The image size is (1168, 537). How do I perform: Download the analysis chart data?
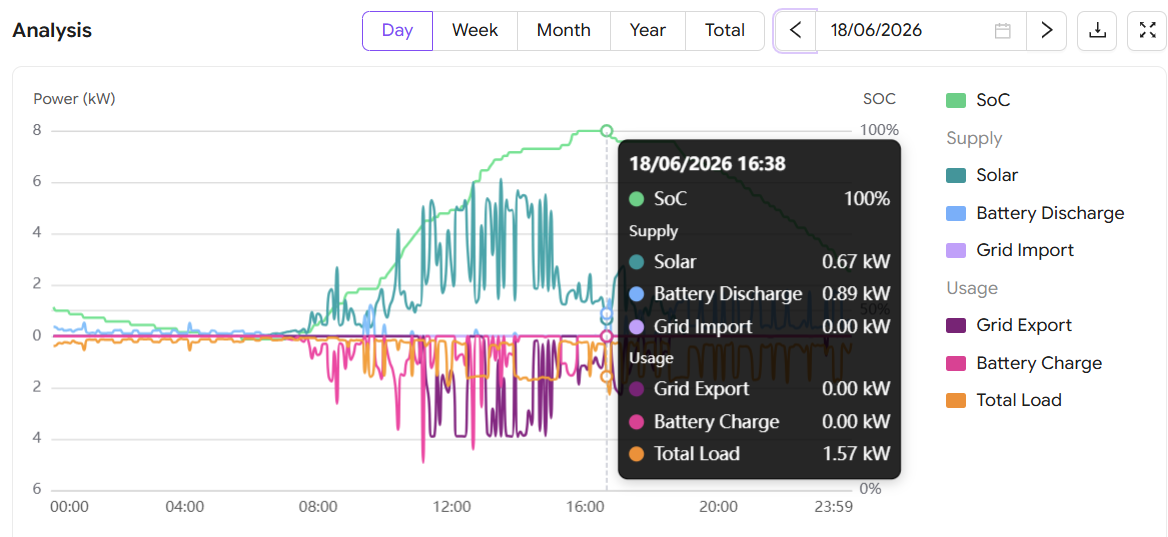pyautogui.click(x=1097, y=31)
